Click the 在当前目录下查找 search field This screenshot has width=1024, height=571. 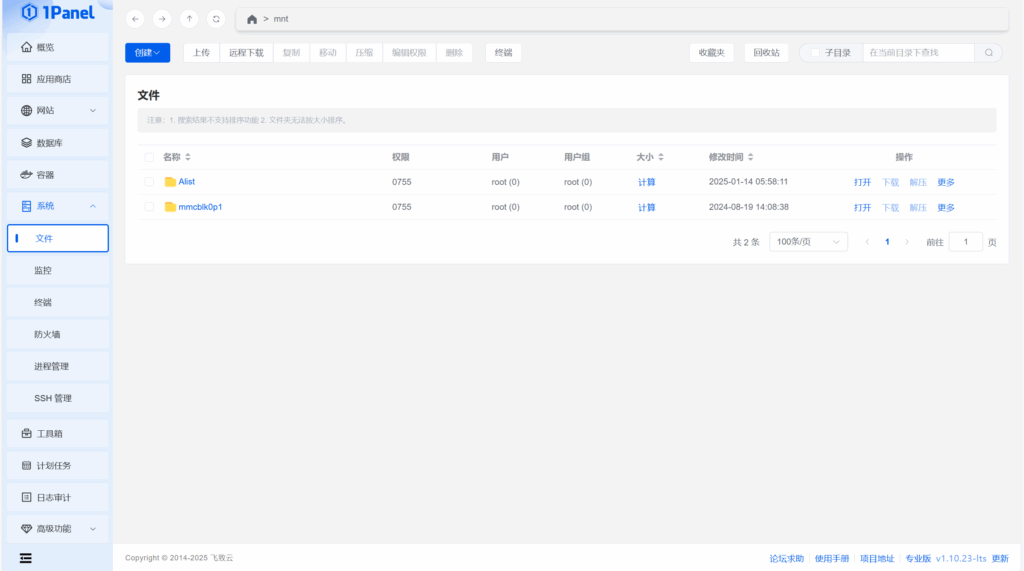(x=917, y=53)
